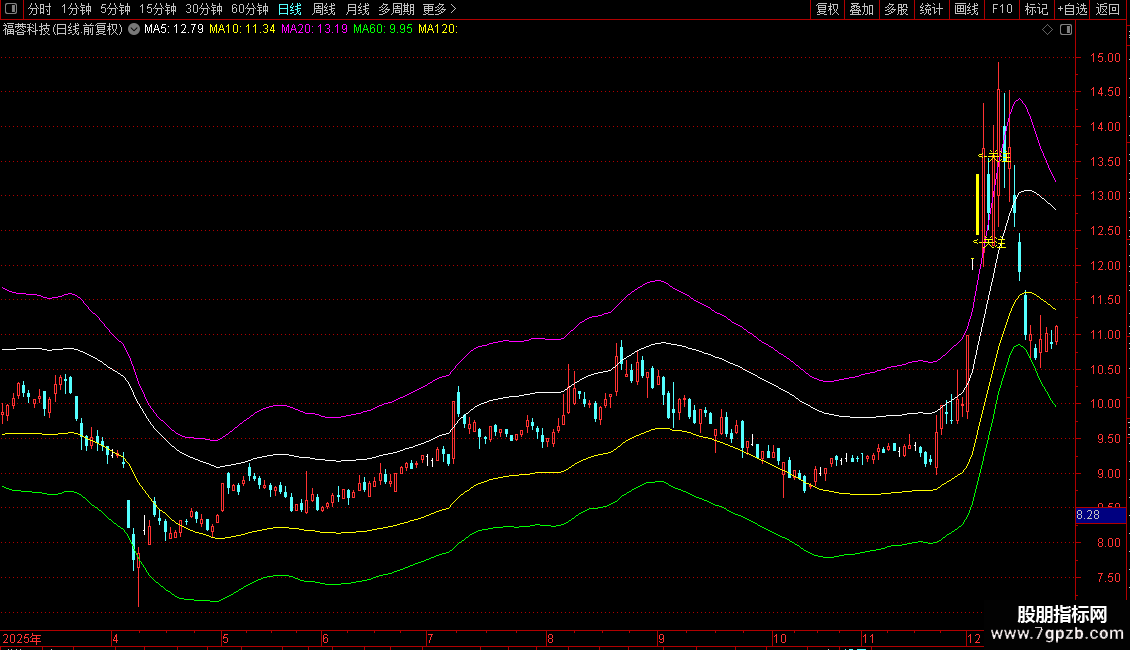Open the 画线 drawing tools
The height and width of the screenshot is (650, 1130).
pyautogui.click(x=966, y=9)
